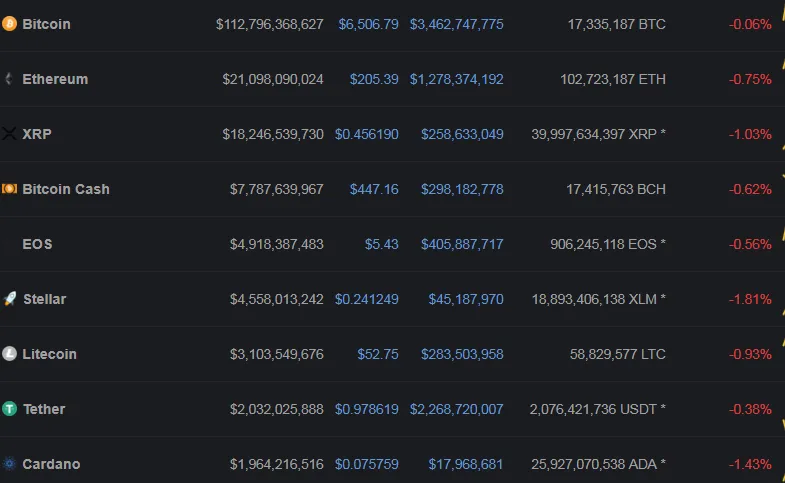This screenshot has height=483, width=785.
Task: Click the Tether logo icon
Action: pyautogui.click(x=9, y=409)
